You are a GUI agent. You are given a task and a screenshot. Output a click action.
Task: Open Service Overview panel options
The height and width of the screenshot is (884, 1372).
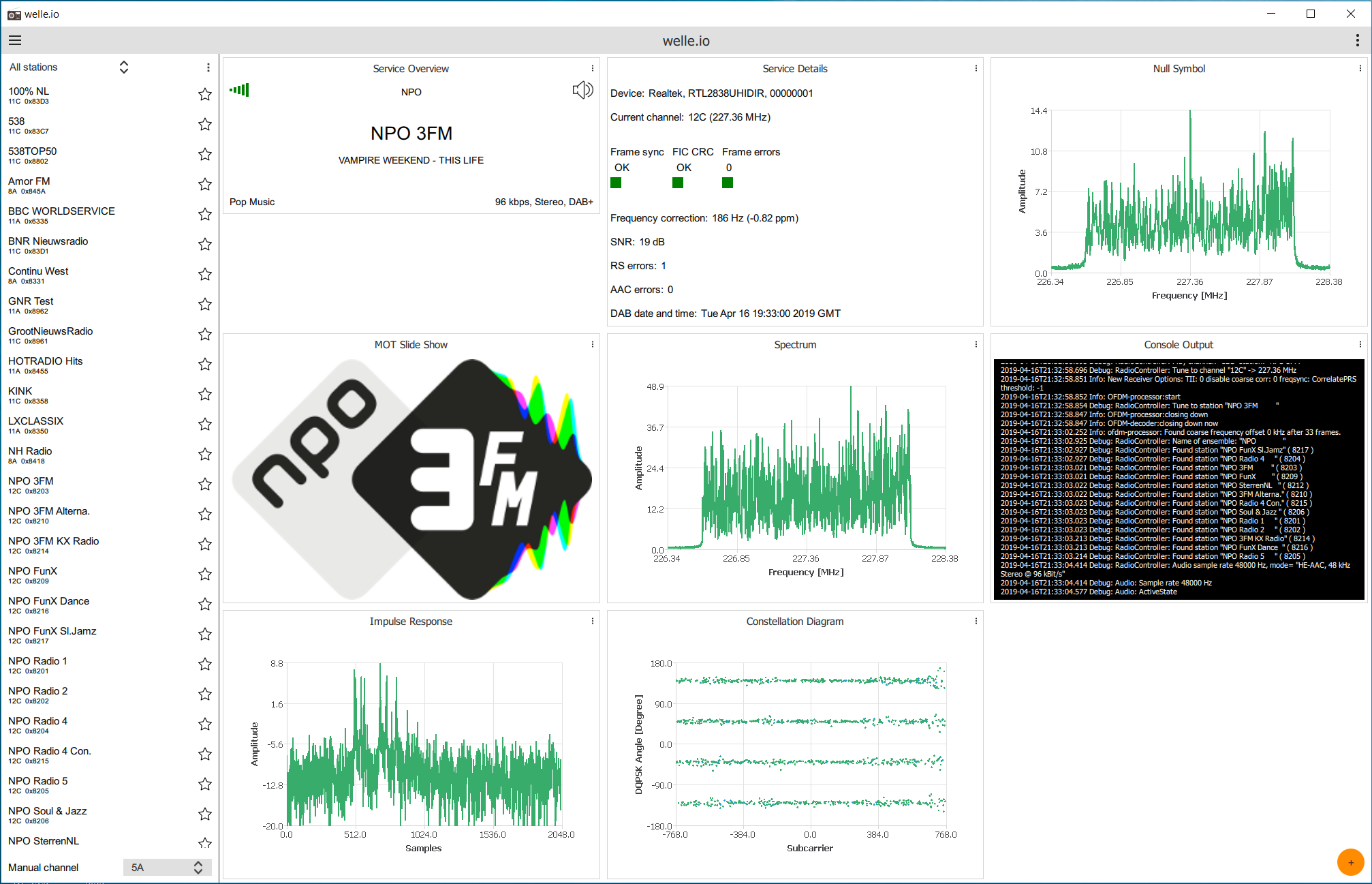tap(593, 69)
